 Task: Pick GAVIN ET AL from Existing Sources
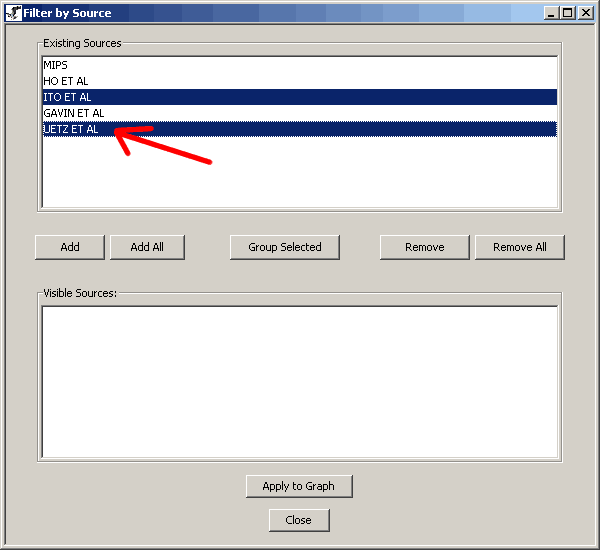click(x=74, y=113)
